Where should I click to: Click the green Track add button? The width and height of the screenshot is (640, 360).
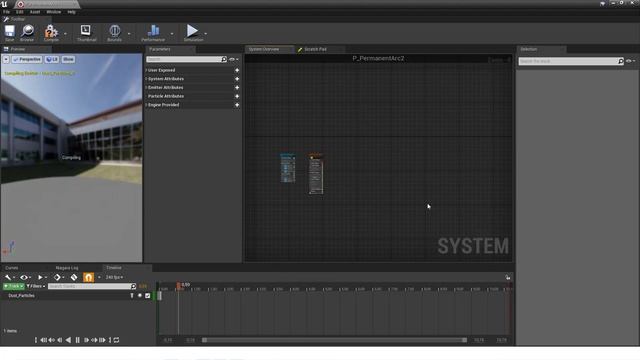click(x=13, y=287)
